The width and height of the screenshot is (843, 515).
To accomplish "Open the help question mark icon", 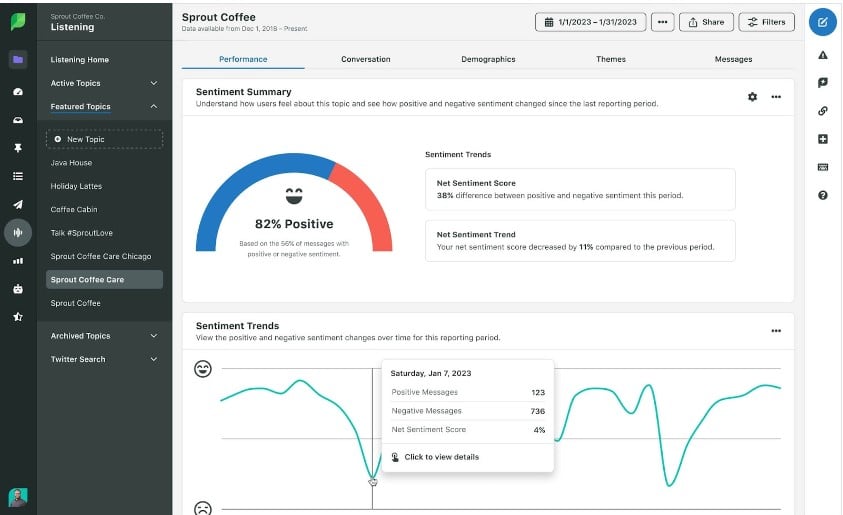I will click(x=823, y=195).
